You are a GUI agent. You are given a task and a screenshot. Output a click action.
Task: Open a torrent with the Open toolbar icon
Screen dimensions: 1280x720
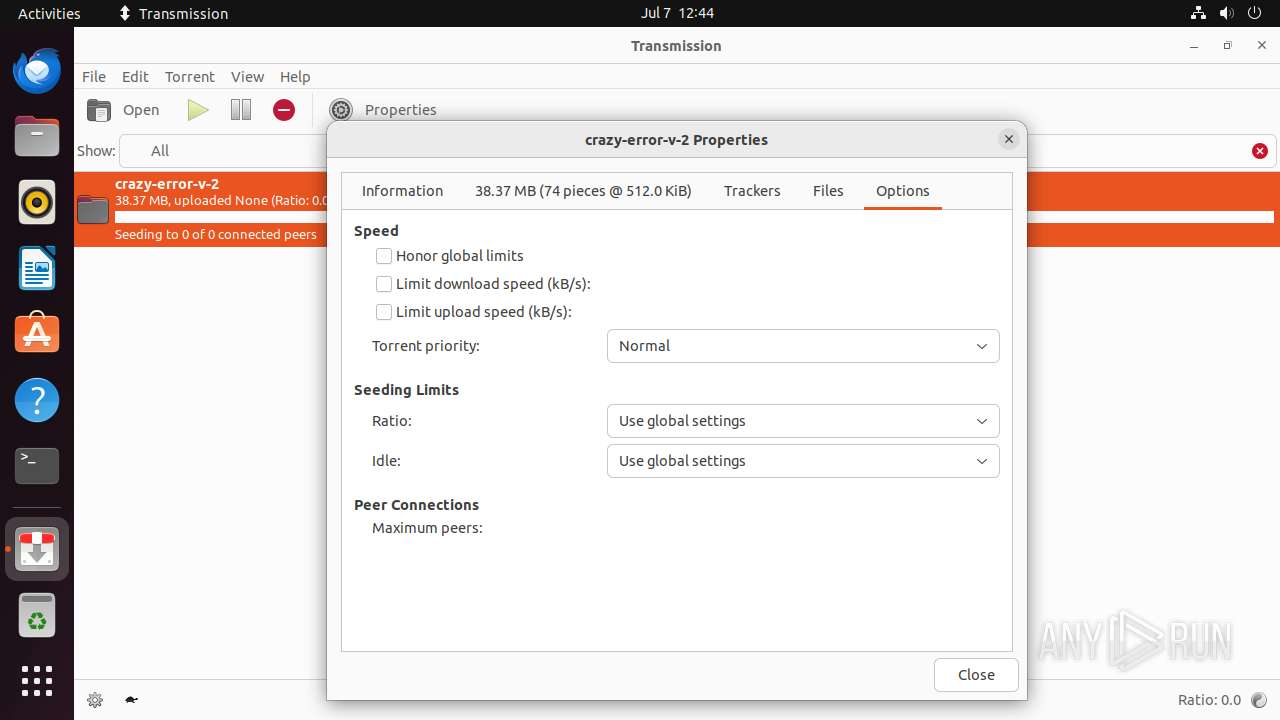click(99, 110)
